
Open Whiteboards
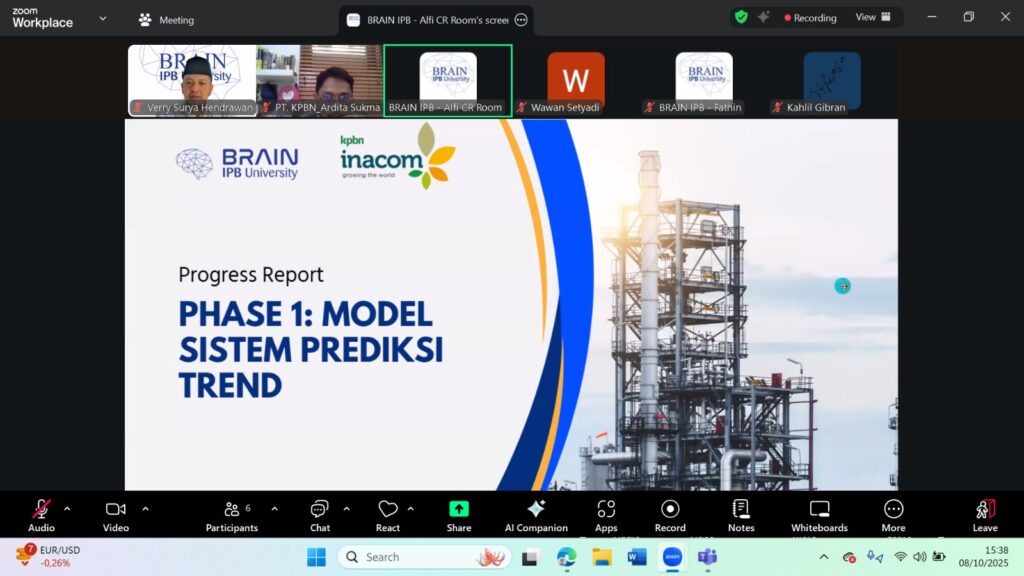tap(819, 515)
